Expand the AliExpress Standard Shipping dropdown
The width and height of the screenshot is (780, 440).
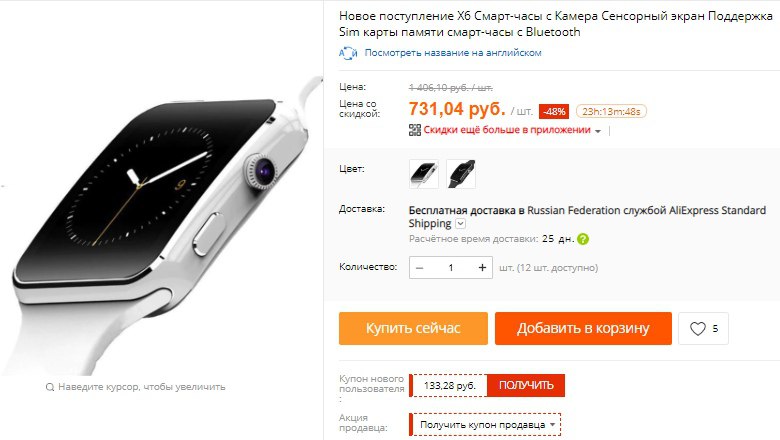point(461,224)
